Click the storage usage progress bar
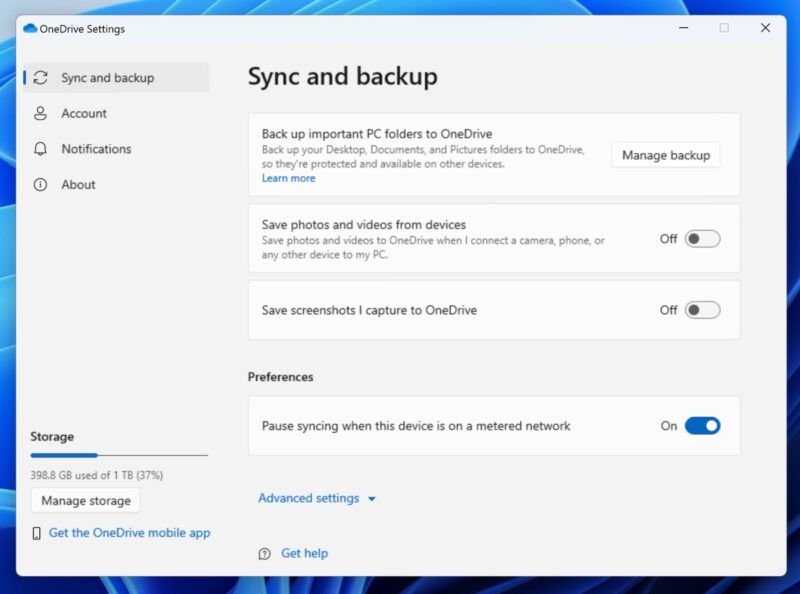This screenshot has height=594, width=800. click(119, 456)
